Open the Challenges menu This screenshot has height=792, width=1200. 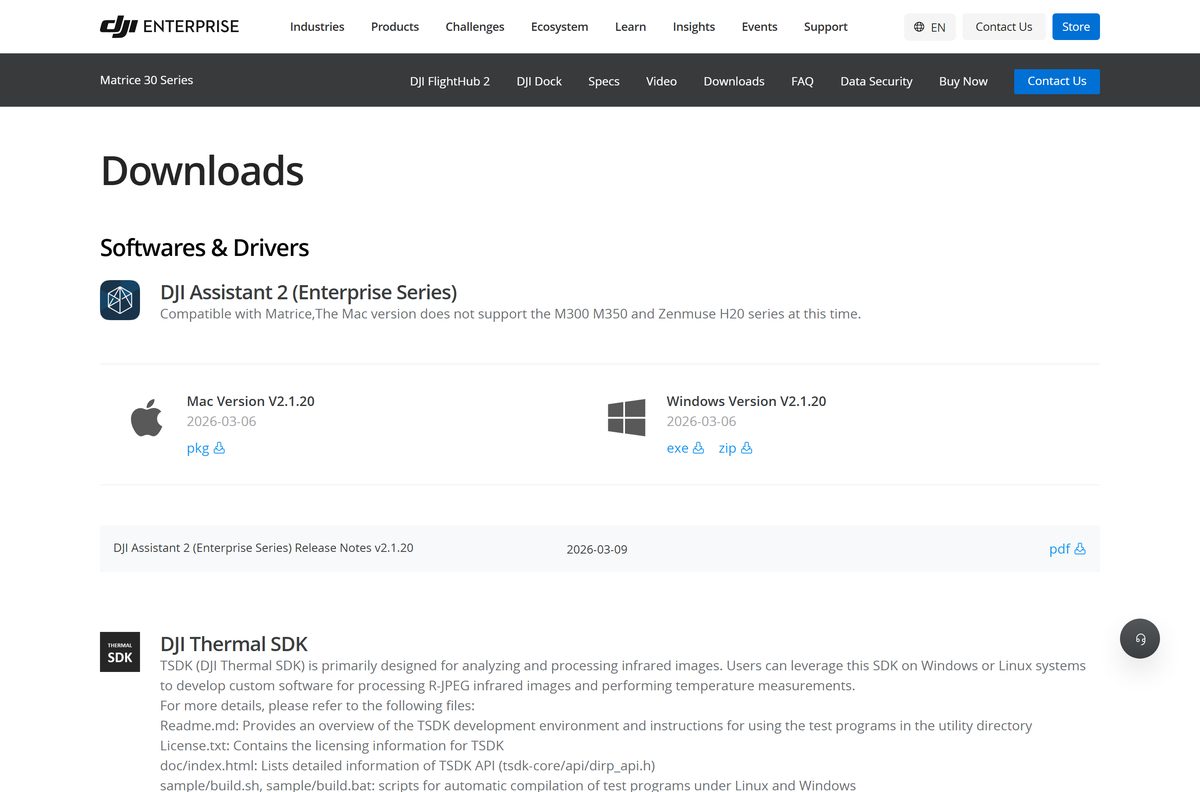point(475,27)
